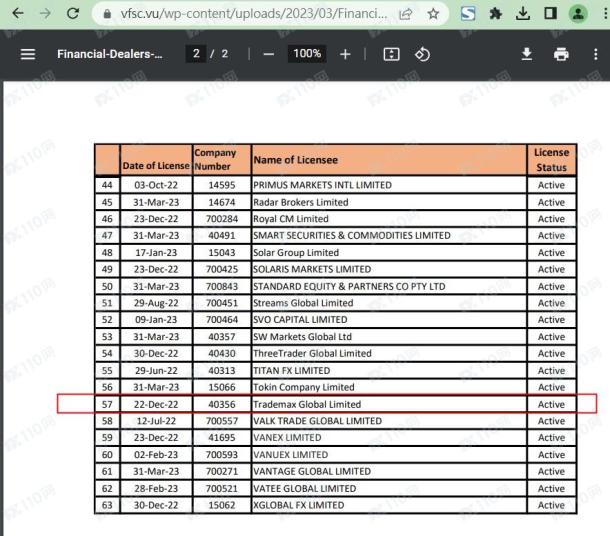Select VANEX LIMITED
The image size is (610, 536).
coord(287,438)
